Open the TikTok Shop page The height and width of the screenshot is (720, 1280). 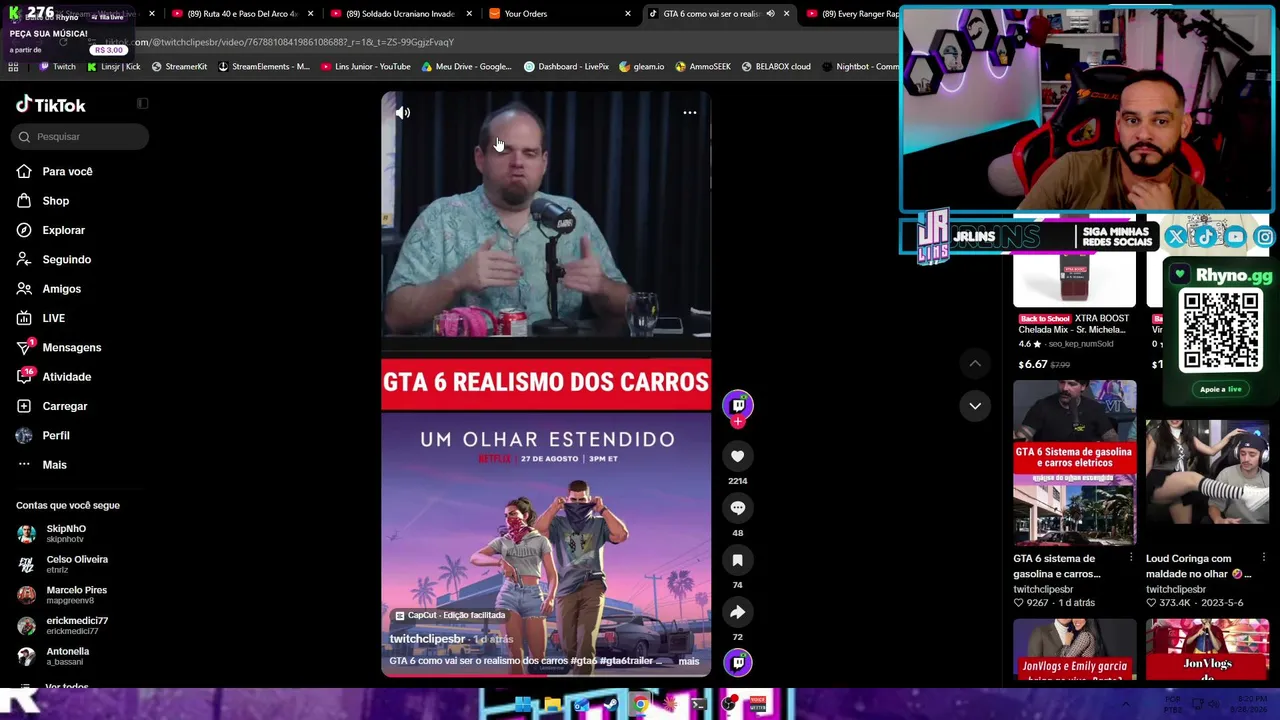pyautogui.click(x=43, y=201)
